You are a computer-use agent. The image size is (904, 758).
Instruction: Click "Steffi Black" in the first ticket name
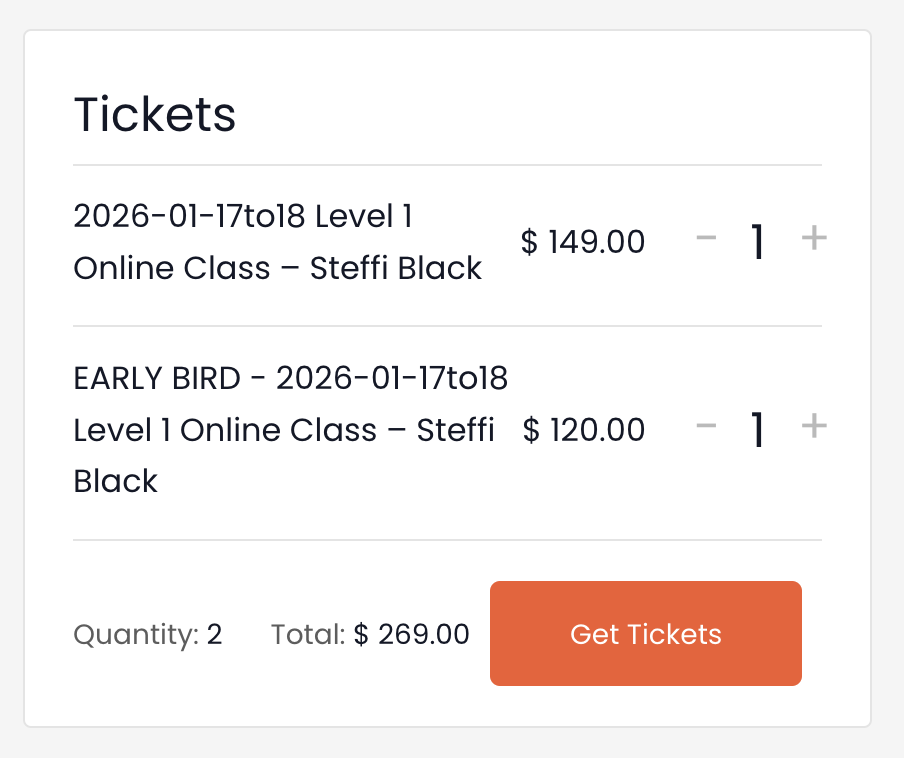click(x=396, y=268)
